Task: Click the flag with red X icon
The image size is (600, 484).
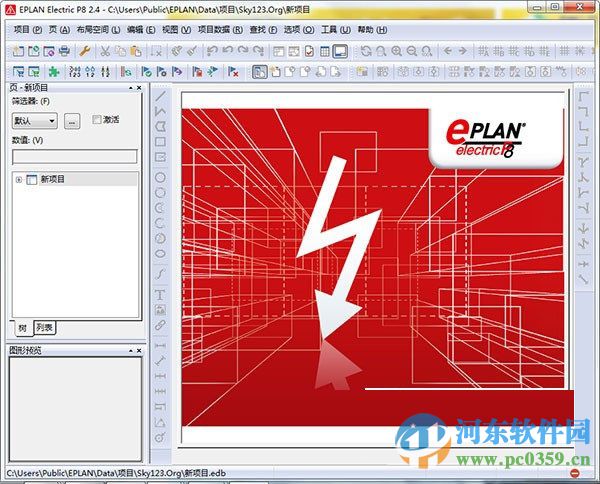Action: pos(233,72)
